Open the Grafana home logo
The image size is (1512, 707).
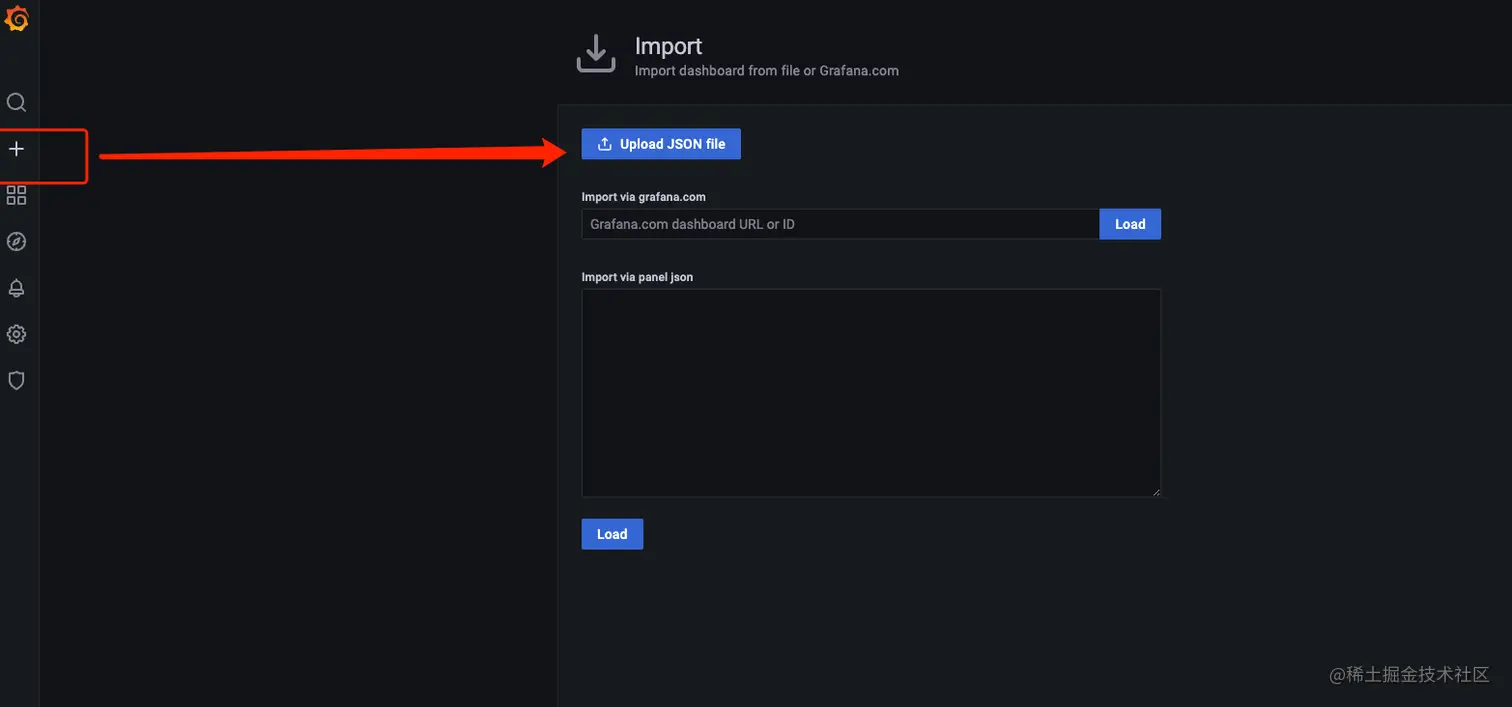pyautogui.click(x=16, y=18)
